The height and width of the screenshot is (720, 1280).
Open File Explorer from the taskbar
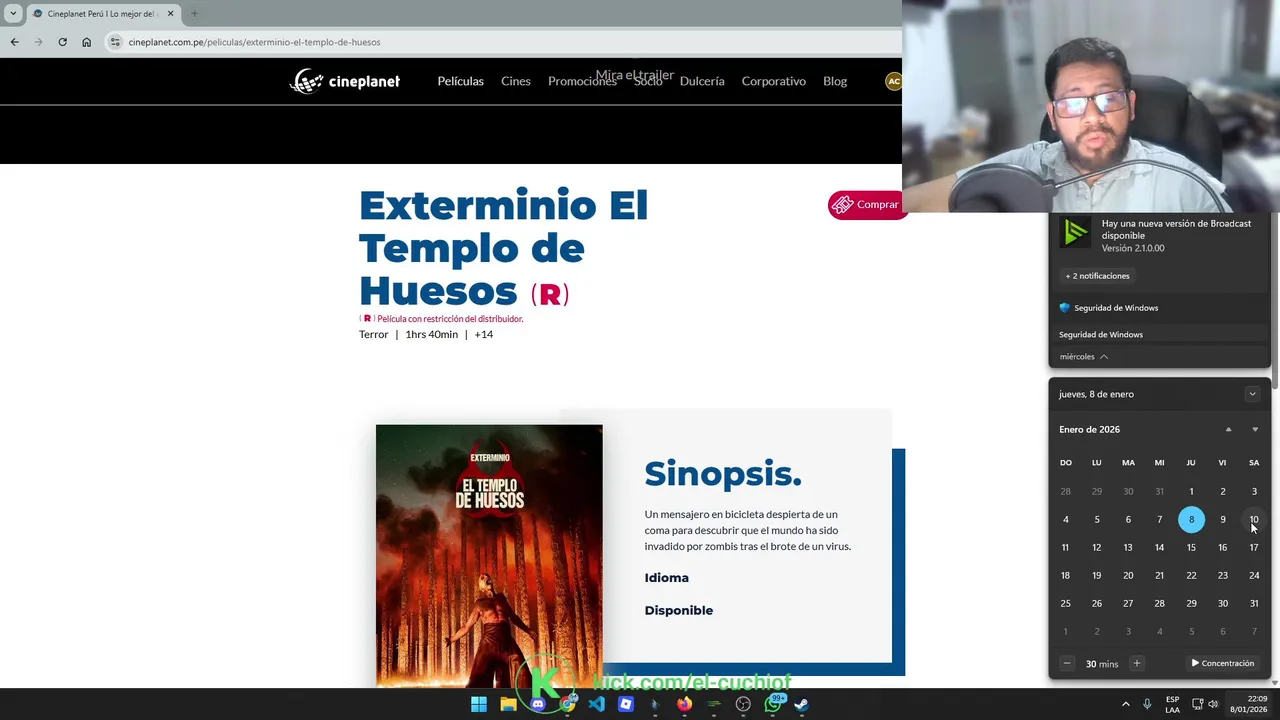coord(508,704)
